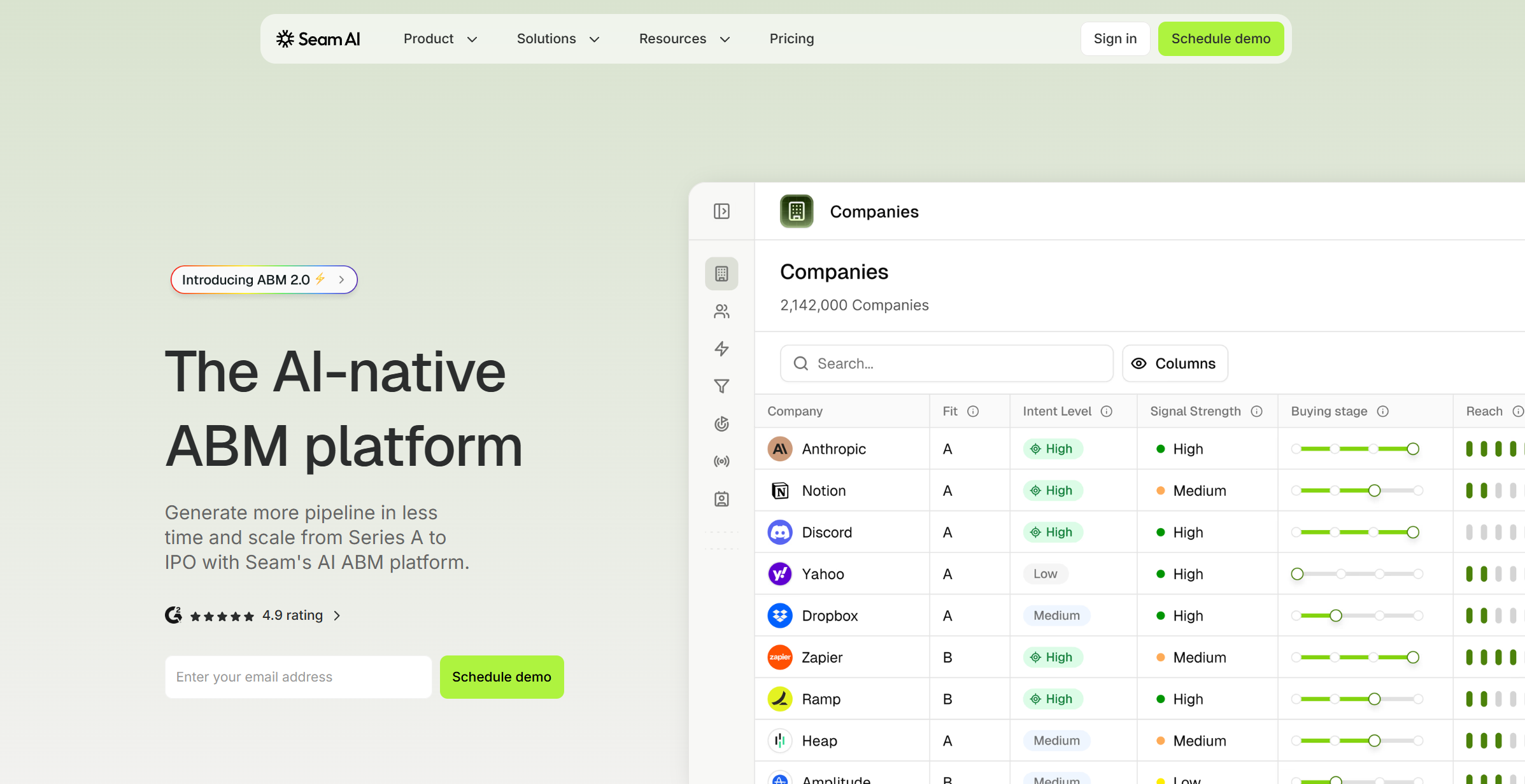The width and height of the screenshot is (1525, 784).
Task: Open the lightning bolt icon in sidebar
Action: [x=721, y=349]
